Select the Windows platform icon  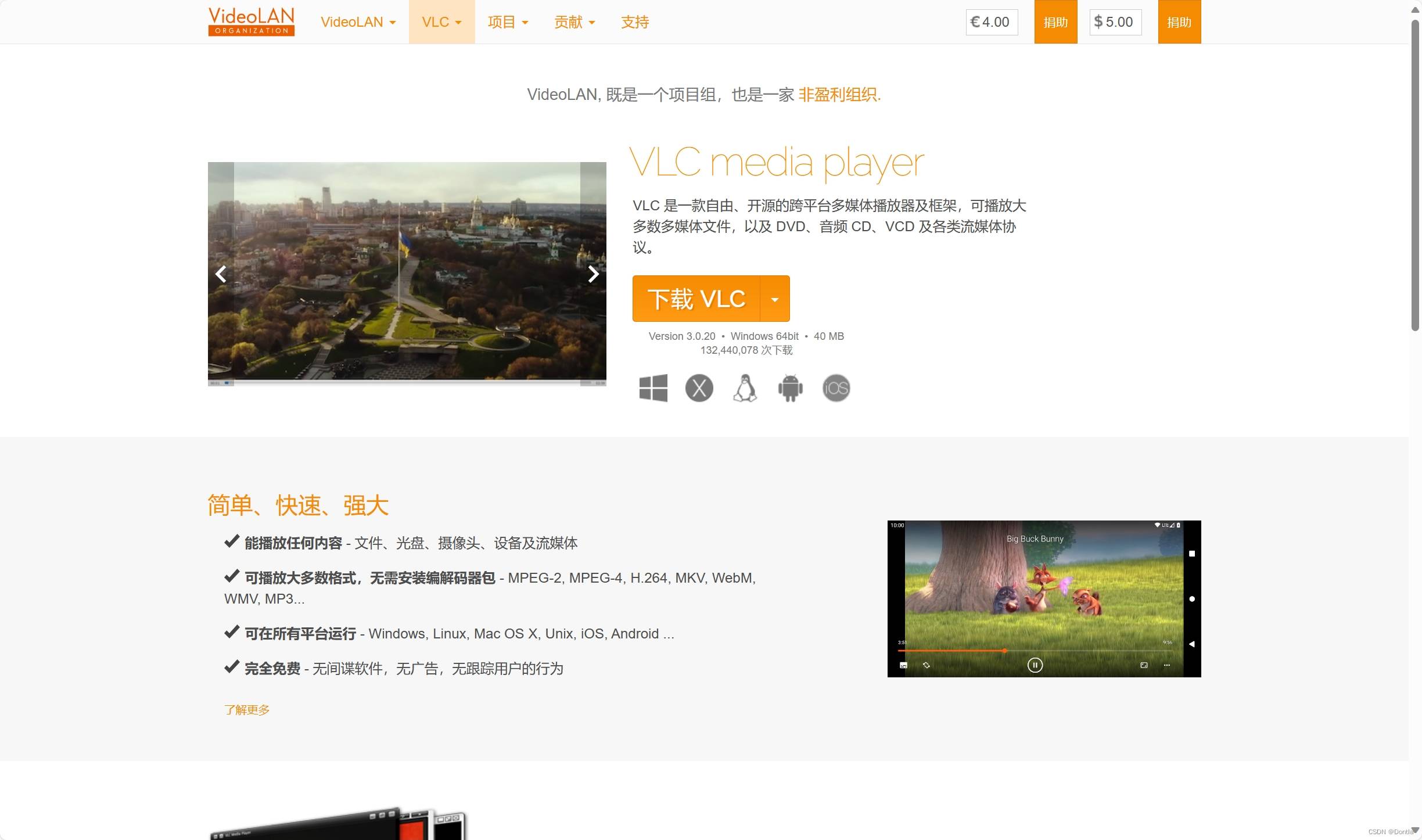tap(653, 388)
